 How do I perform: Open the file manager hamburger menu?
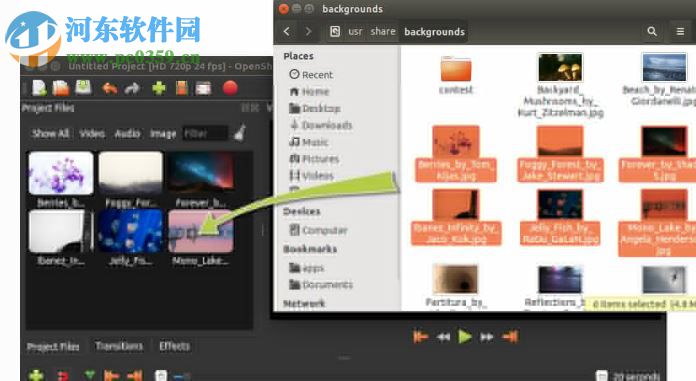680,32
